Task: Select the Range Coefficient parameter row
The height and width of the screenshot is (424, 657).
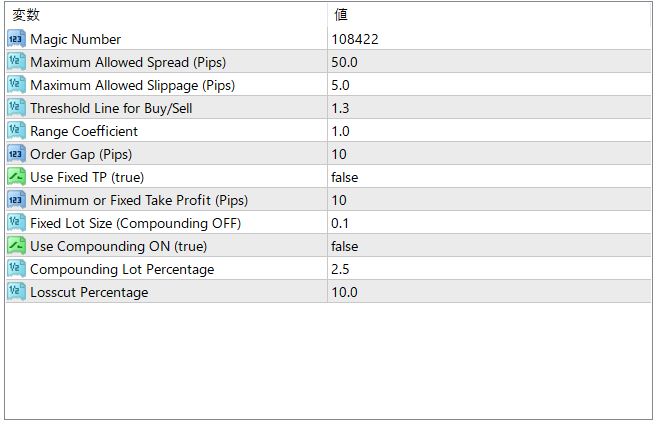Action: [x=84, y=131]
